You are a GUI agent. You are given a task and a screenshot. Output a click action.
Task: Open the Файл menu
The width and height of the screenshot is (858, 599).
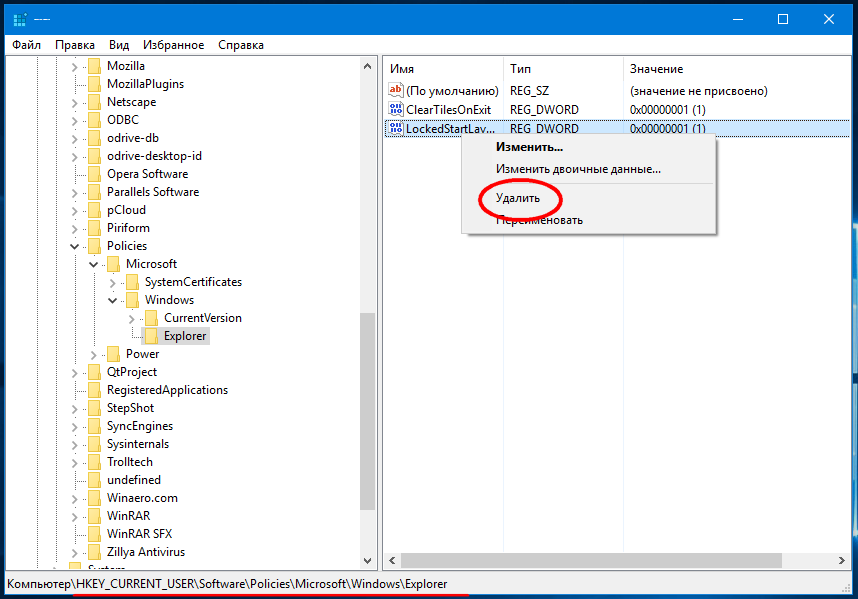(x=27, y=45)
